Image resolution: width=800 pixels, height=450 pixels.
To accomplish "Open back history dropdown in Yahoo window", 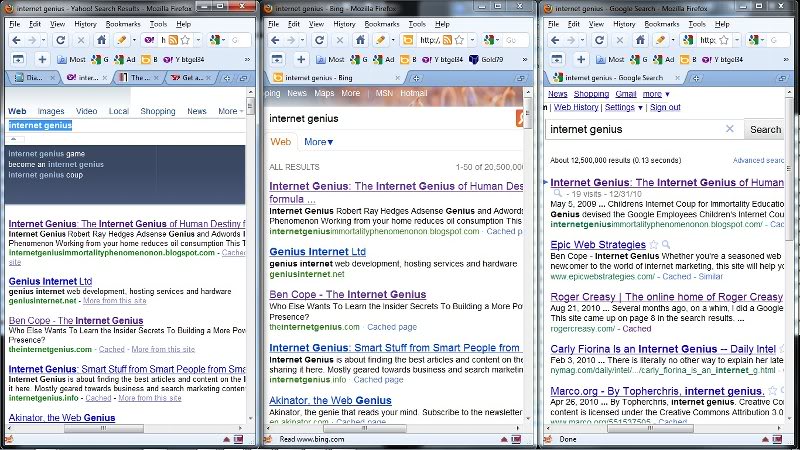I will coord(44,40).
